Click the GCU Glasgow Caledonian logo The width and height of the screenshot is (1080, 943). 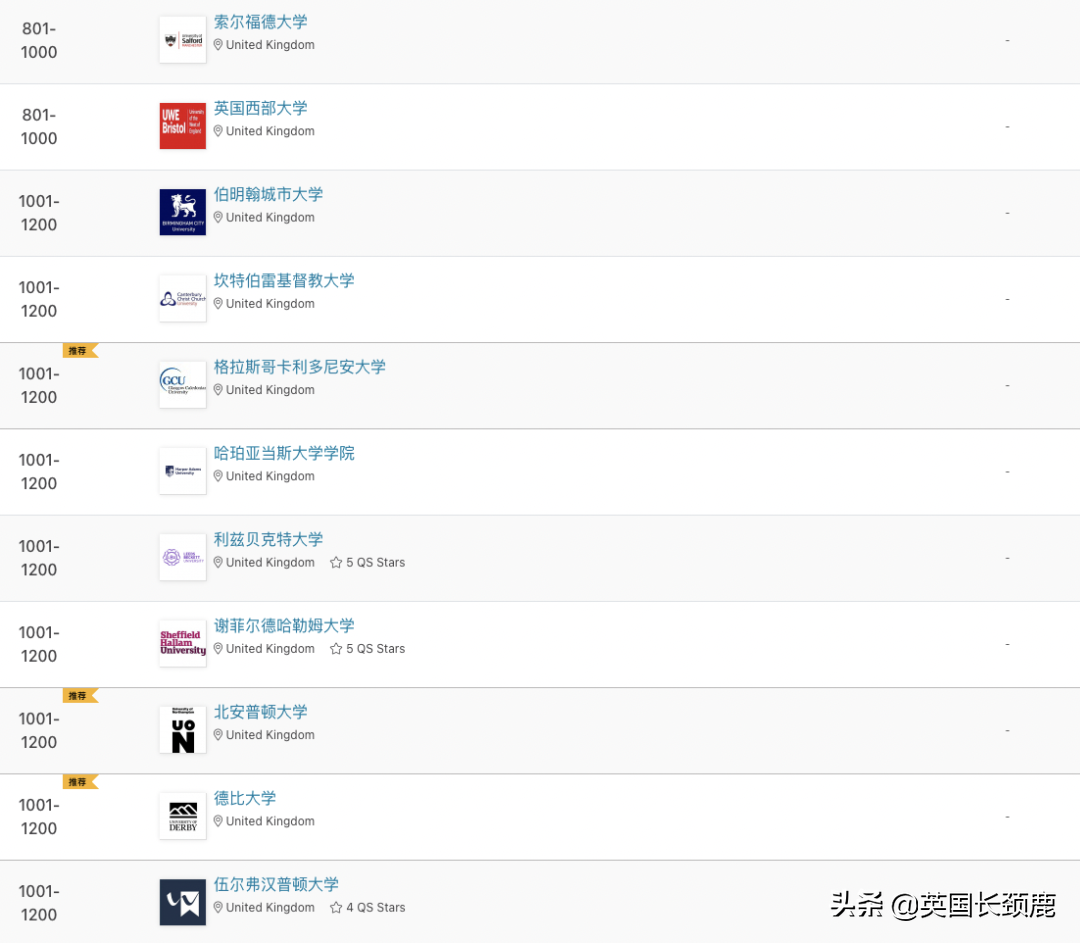tap(183, 384)
